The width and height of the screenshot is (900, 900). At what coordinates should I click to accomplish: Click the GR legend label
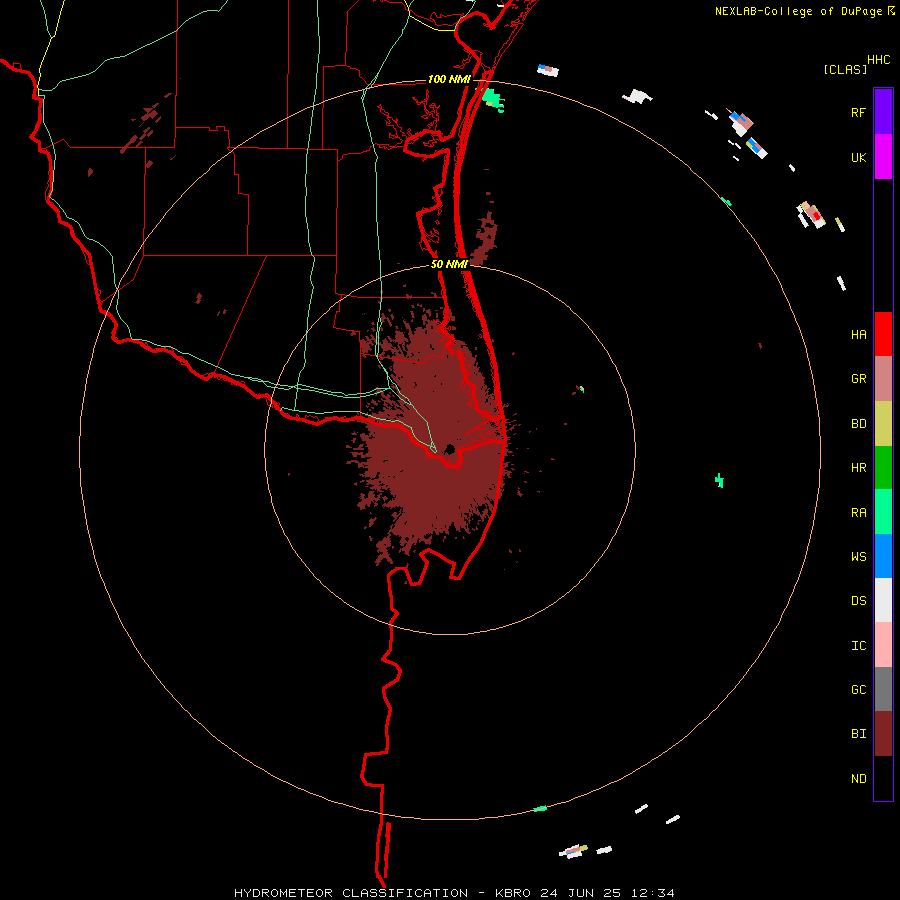858,379
